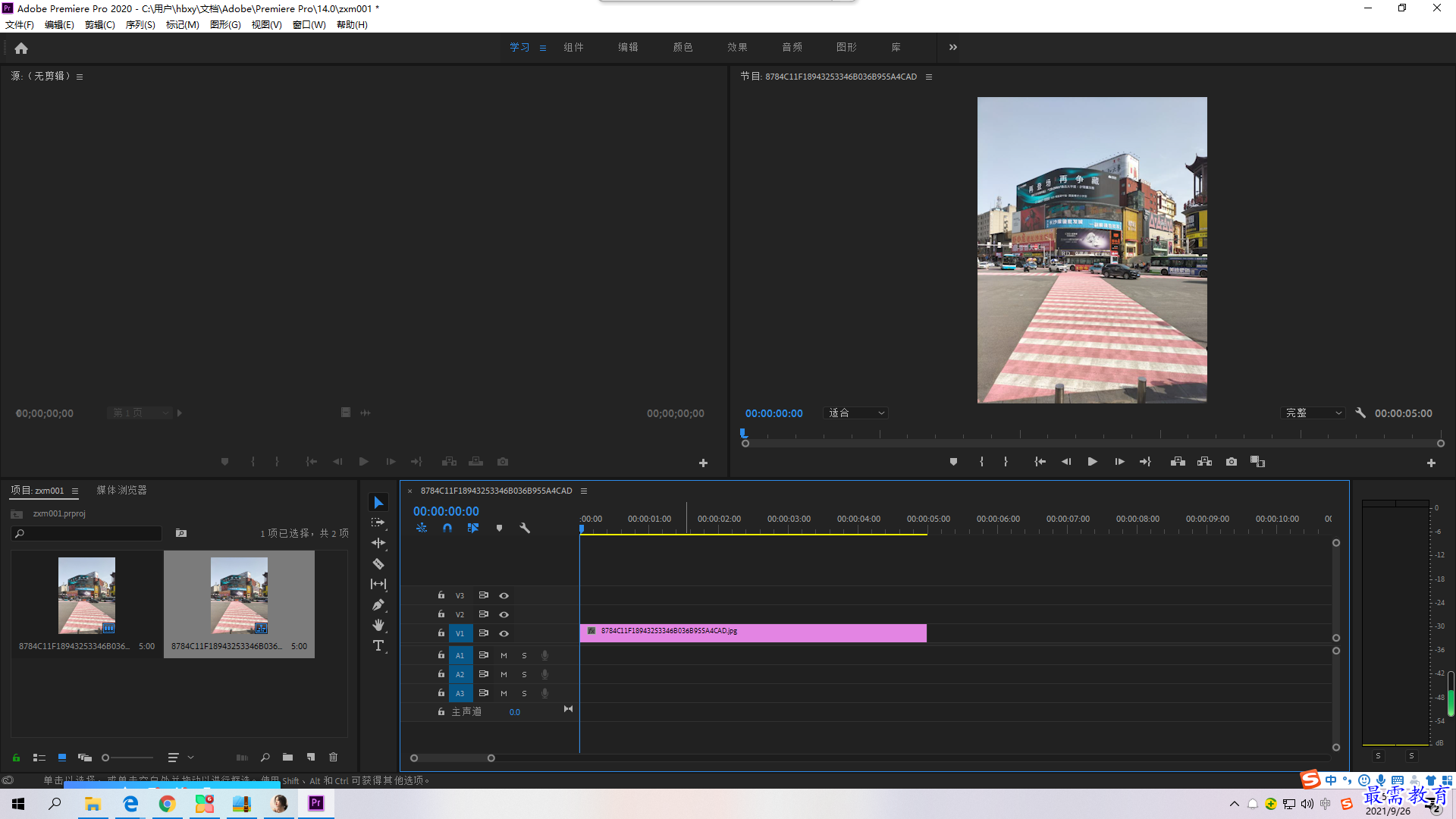Click the timeline timecode 00:00:00:00
Viewport: 1456px width, 819px height.
[x=446, y=511]
